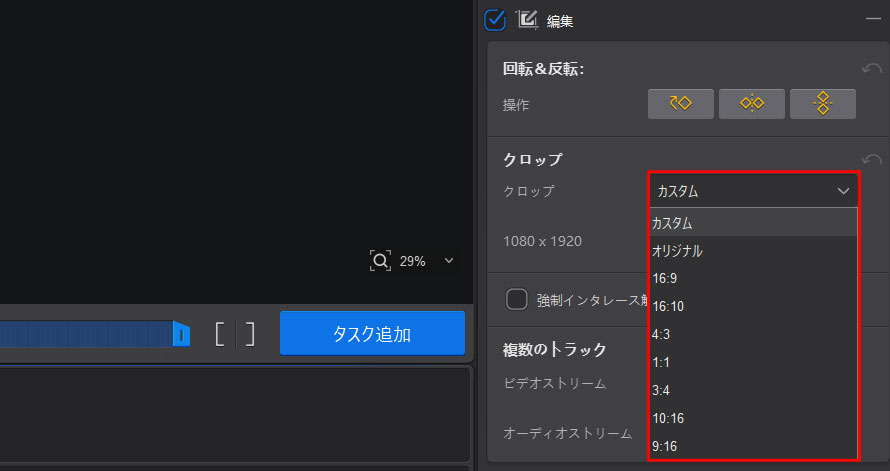
Task: Click the blue timeline progress bar
Action: (86, 334)
